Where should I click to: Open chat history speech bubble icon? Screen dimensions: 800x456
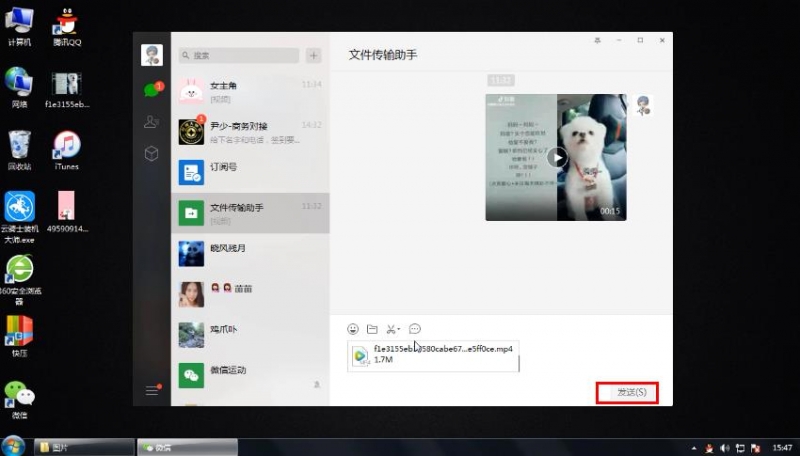(415, 329)
